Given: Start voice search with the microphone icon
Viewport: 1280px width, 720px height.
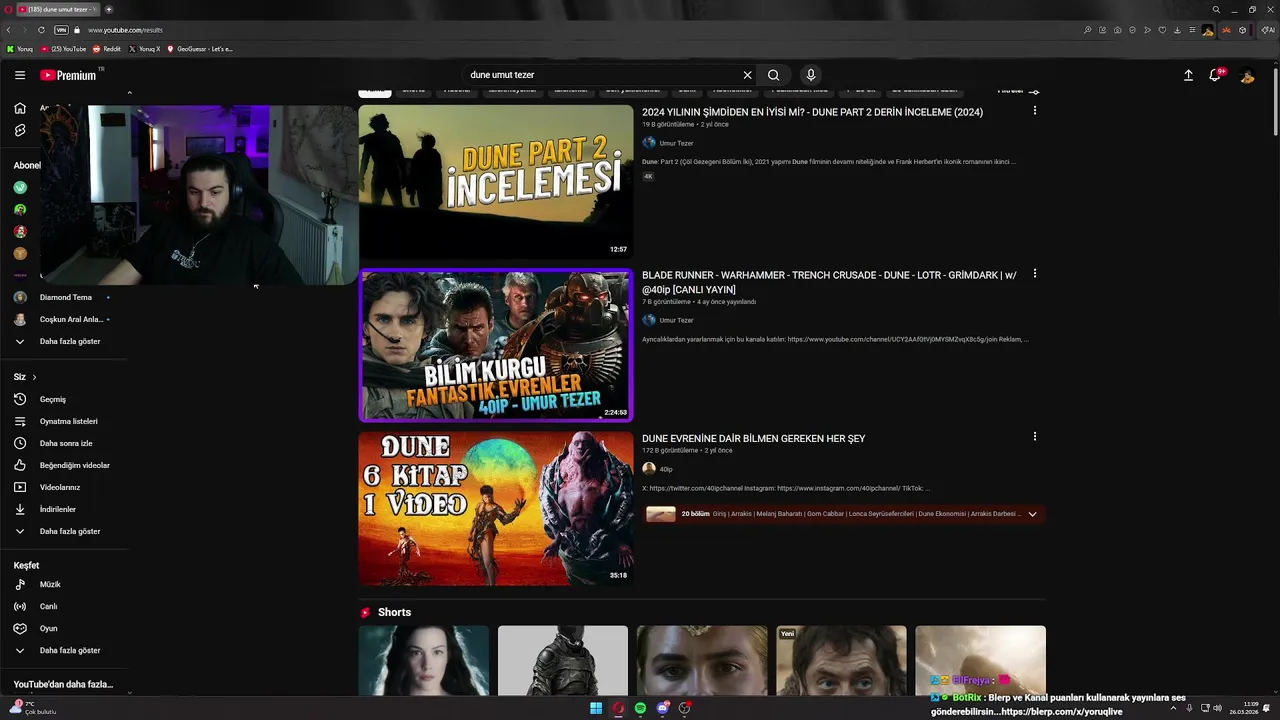Looking at the screenshot, I should point(811,75).
